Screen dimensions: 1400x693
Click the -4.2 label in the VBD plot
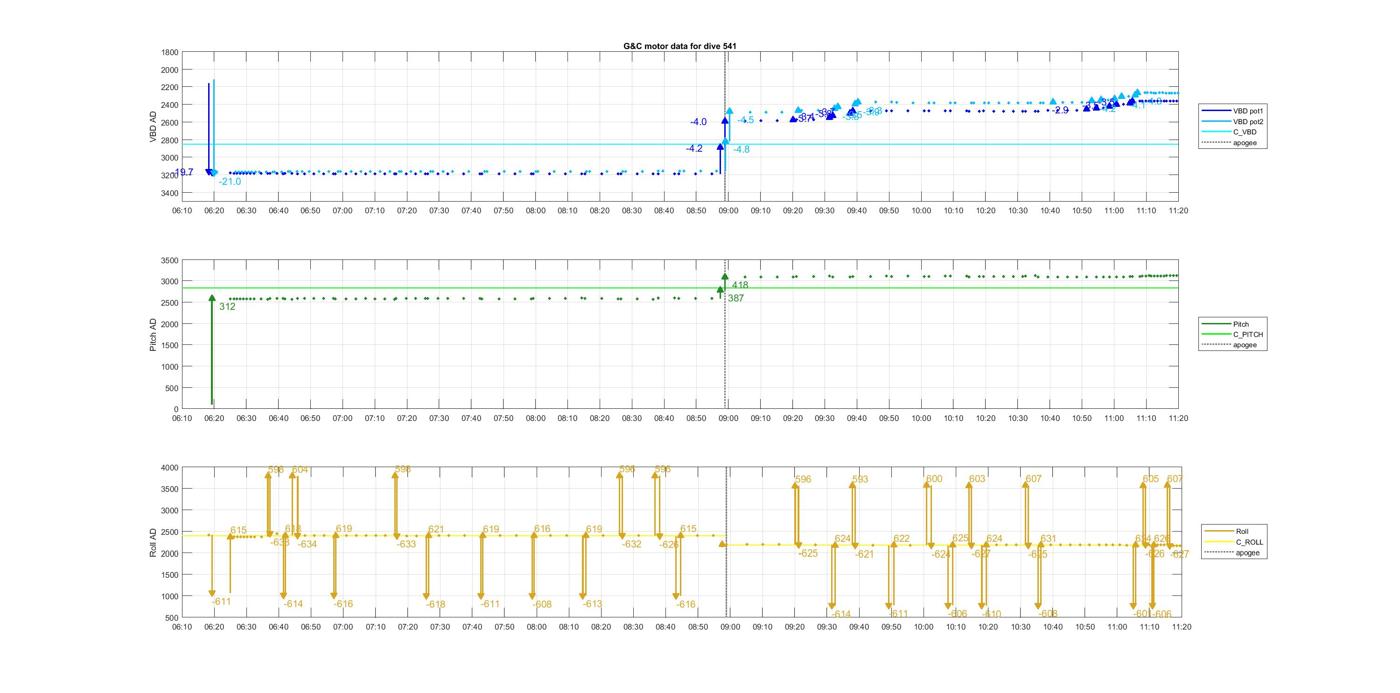point(694,148)
